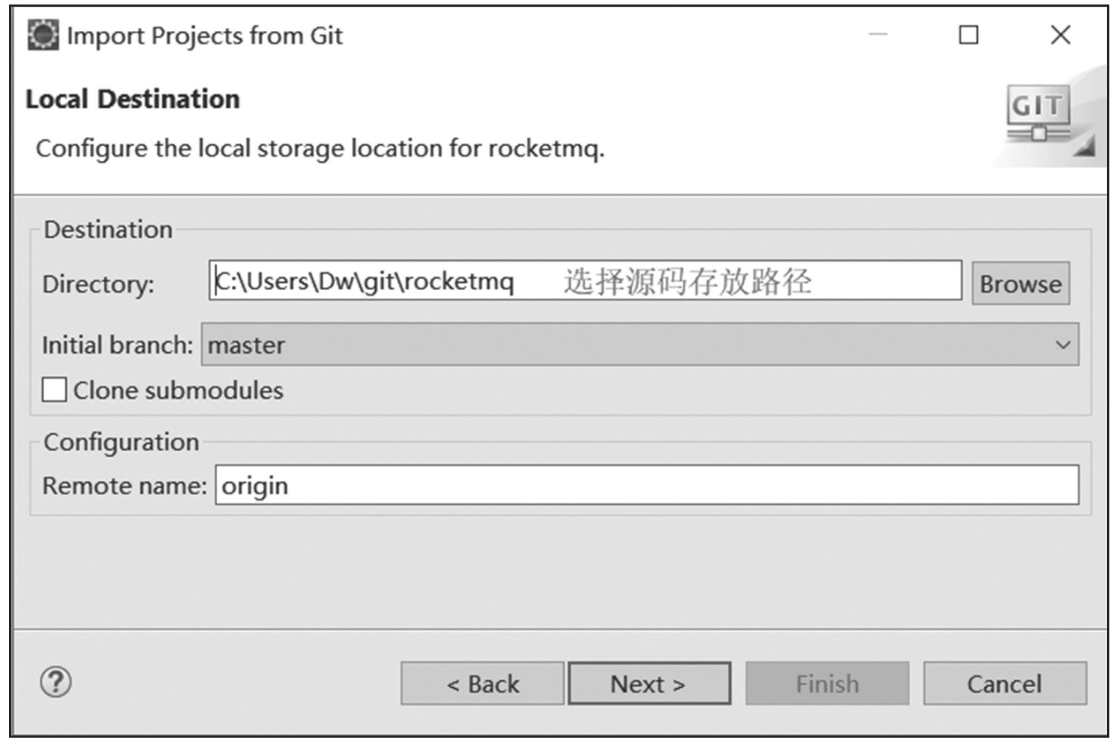1118x743 pixels.
Task: Maximize the Import Projects window
Action: point(968,34)
